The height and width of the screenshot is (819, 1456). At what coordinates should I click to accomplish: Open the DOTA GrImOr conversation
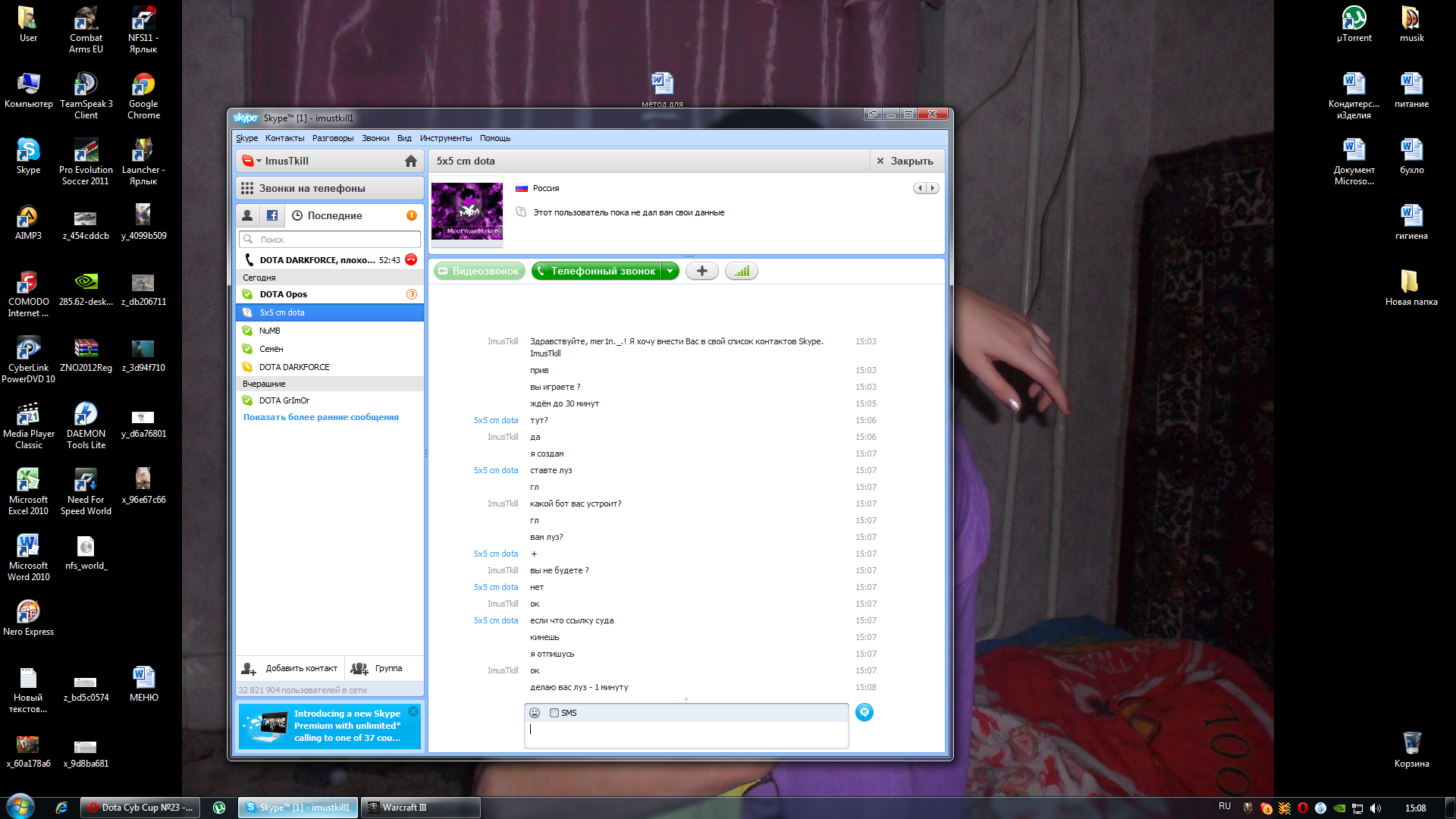click(329, 400)
